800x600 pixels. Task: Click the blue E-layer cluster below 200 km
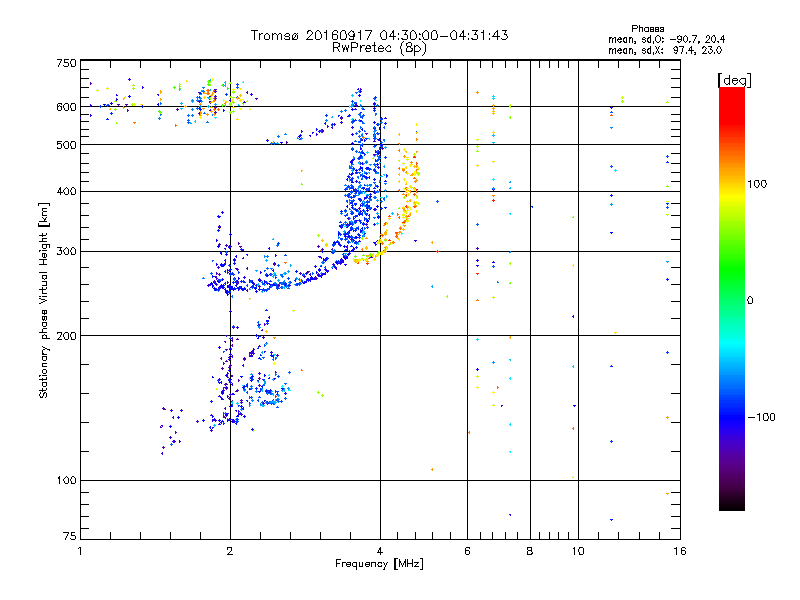(245, 378)
